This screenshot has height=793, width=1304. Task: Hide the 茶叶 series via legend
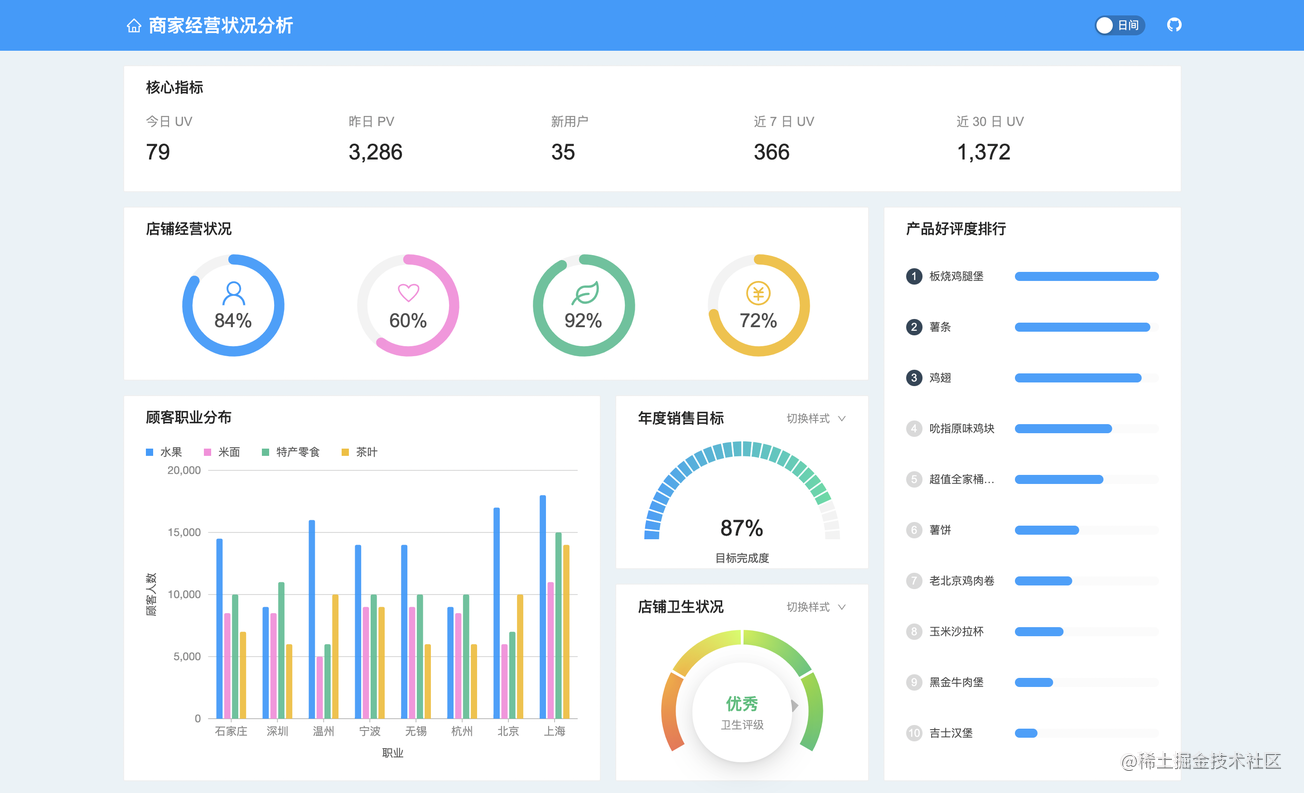(360, 452)
